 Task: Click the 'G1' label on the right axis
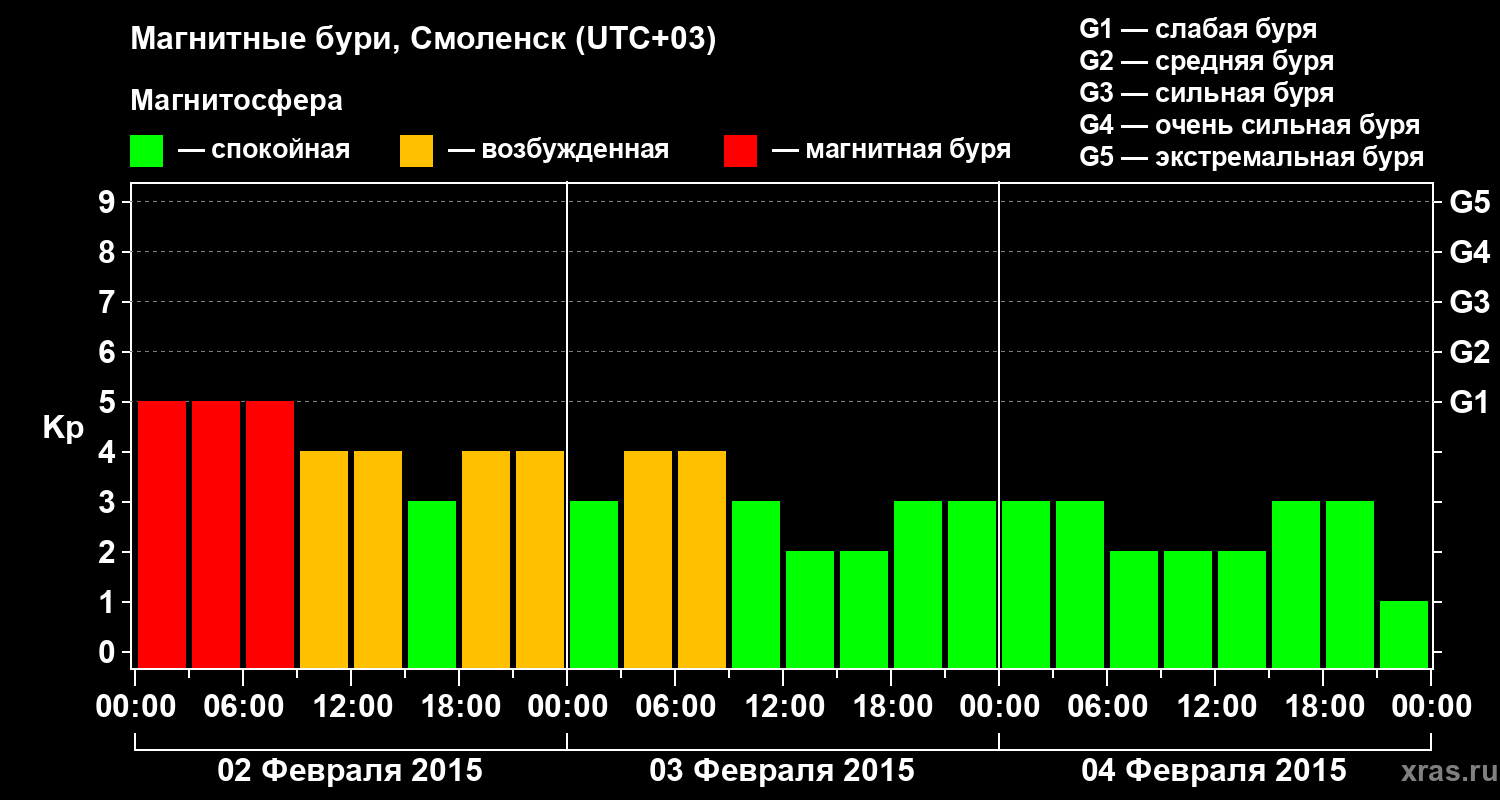pyautogui.click(x=1469, y=402)
